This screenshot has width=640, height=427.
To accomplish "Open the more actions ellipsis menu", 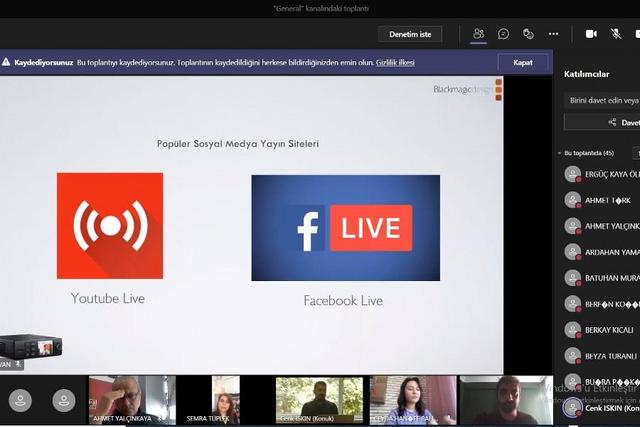I will 553,34.
